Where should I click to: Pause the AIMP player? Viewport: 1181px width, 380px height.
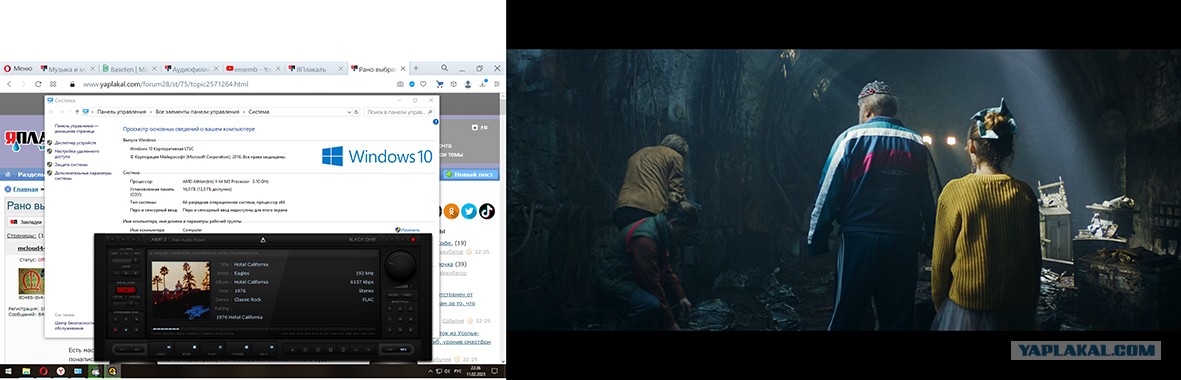[238, 349]
